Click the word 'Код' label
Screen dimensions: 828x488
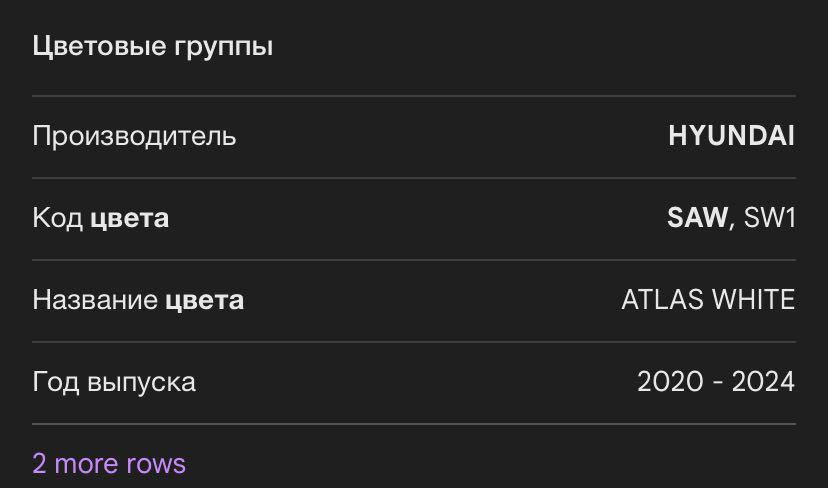click(58, 218)
